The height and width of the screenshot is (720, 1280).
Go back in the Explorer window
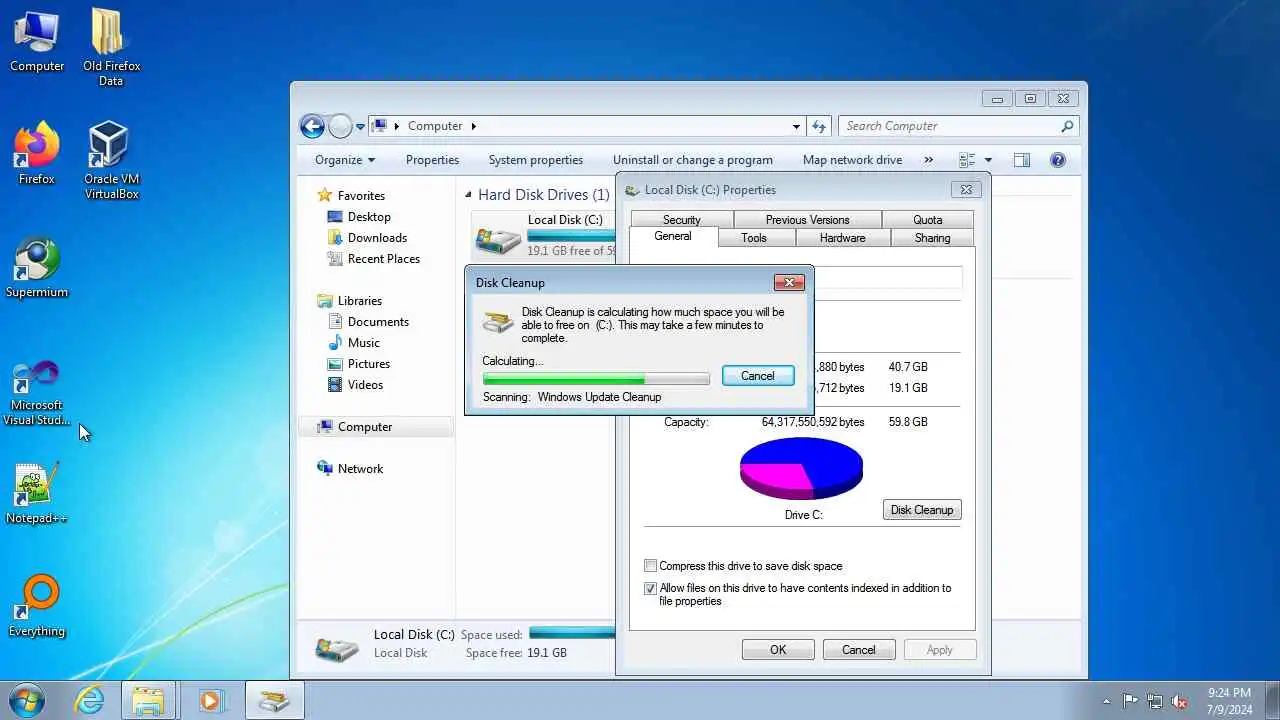tap(312, 126)
